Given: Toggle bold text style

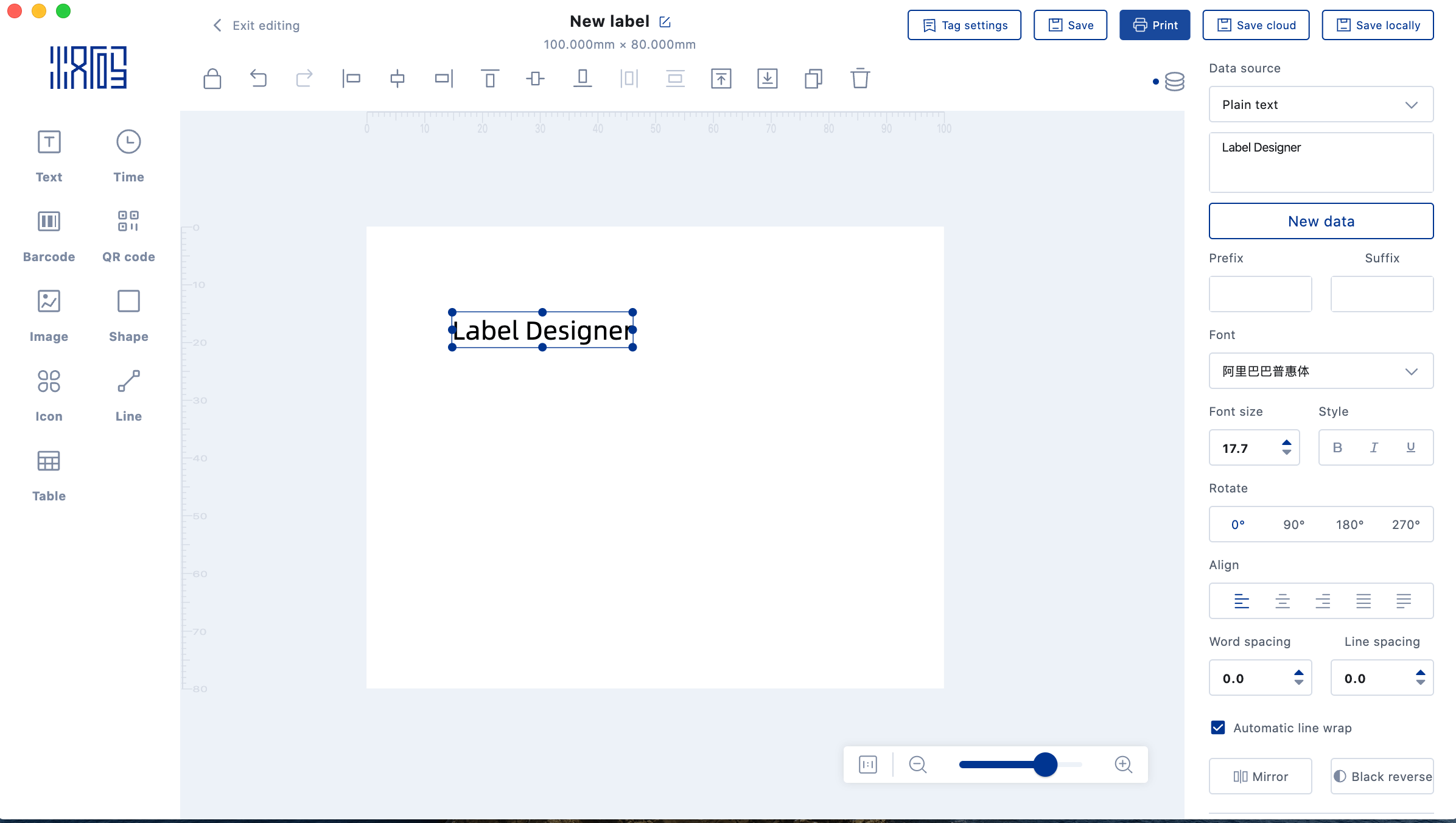Looking at the screenshot, I should (1337, 448).
